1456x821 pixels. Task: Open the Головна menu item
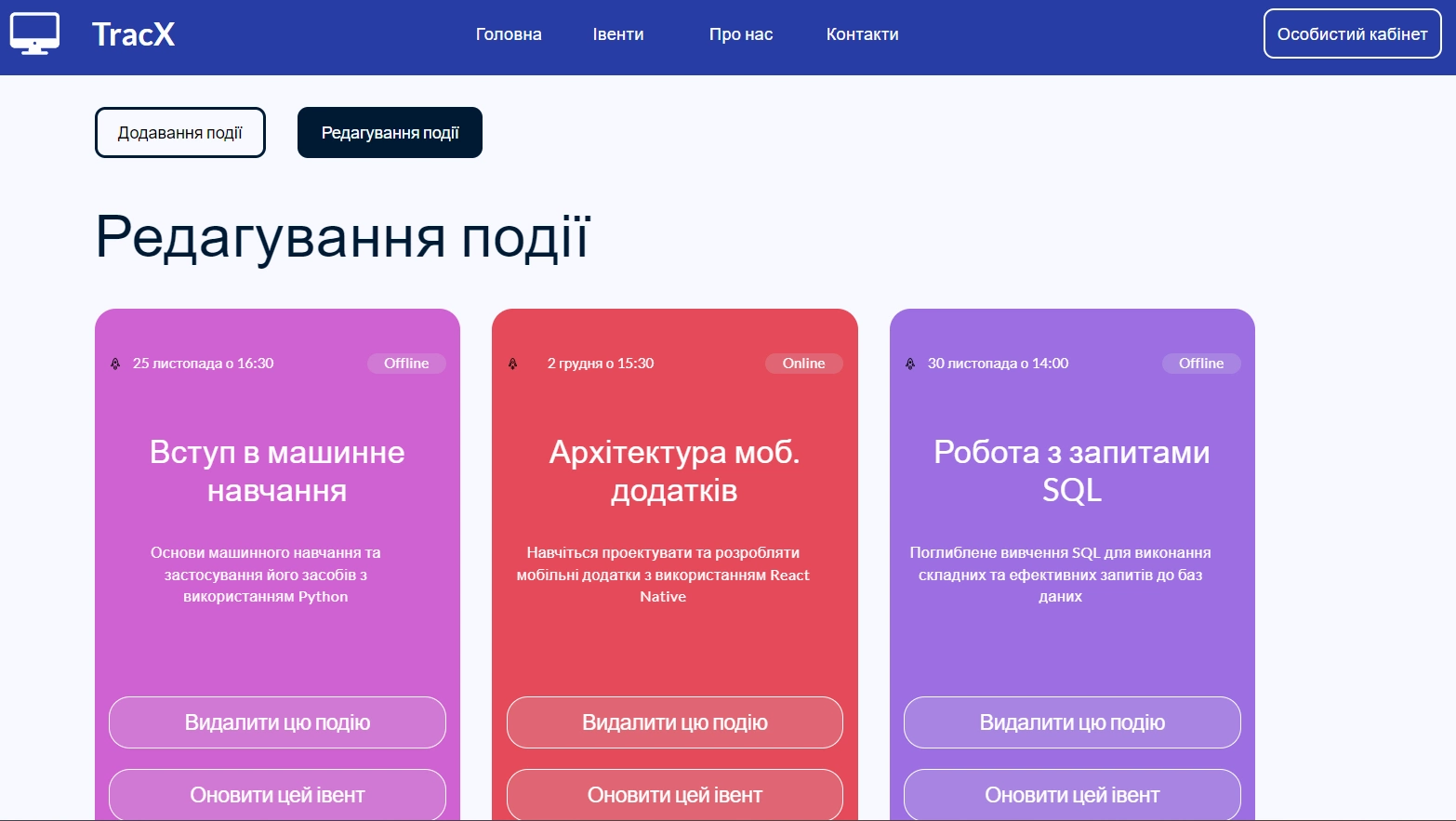tap(508, 33)
